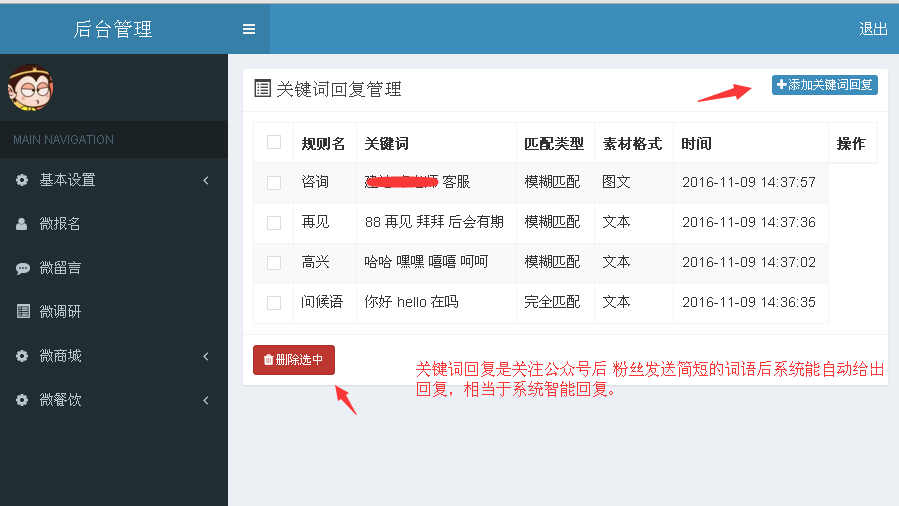Open the 微报名 menu item
This screenshot has height=506, width=899.
114,223
